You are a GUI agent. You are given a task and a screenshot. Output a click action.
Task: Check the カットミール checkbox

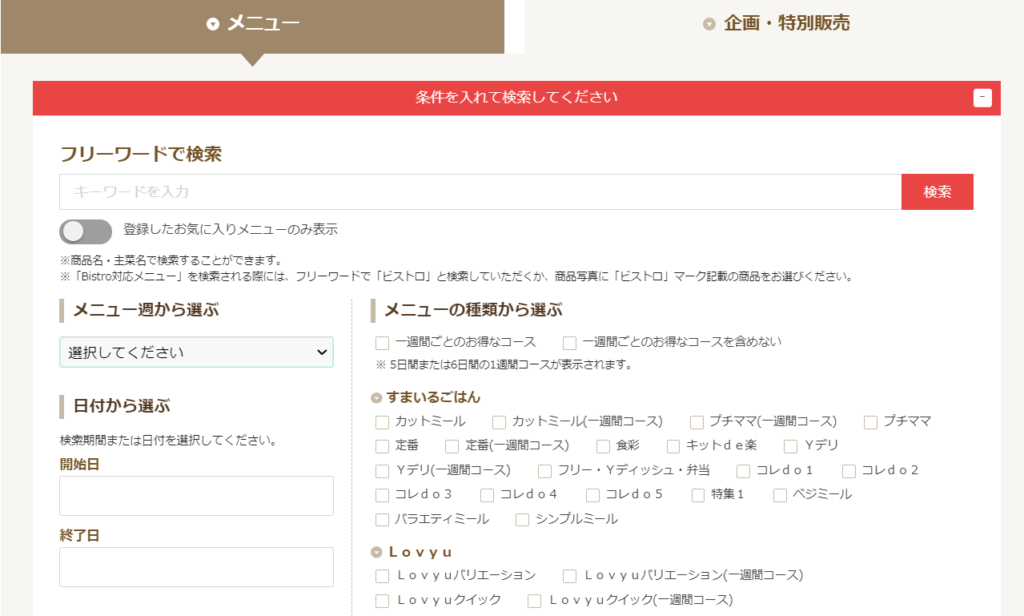click(x=381, y=422)
